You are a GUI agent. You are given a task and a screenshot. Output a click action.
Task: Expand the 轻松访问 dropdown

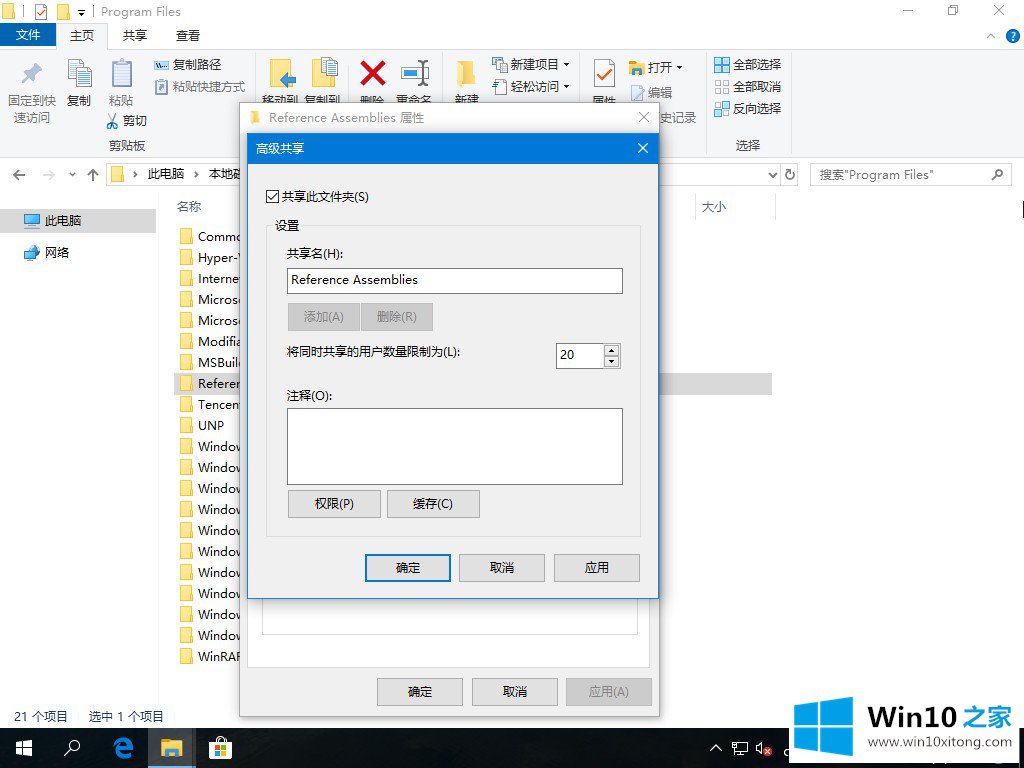(566, 87)
